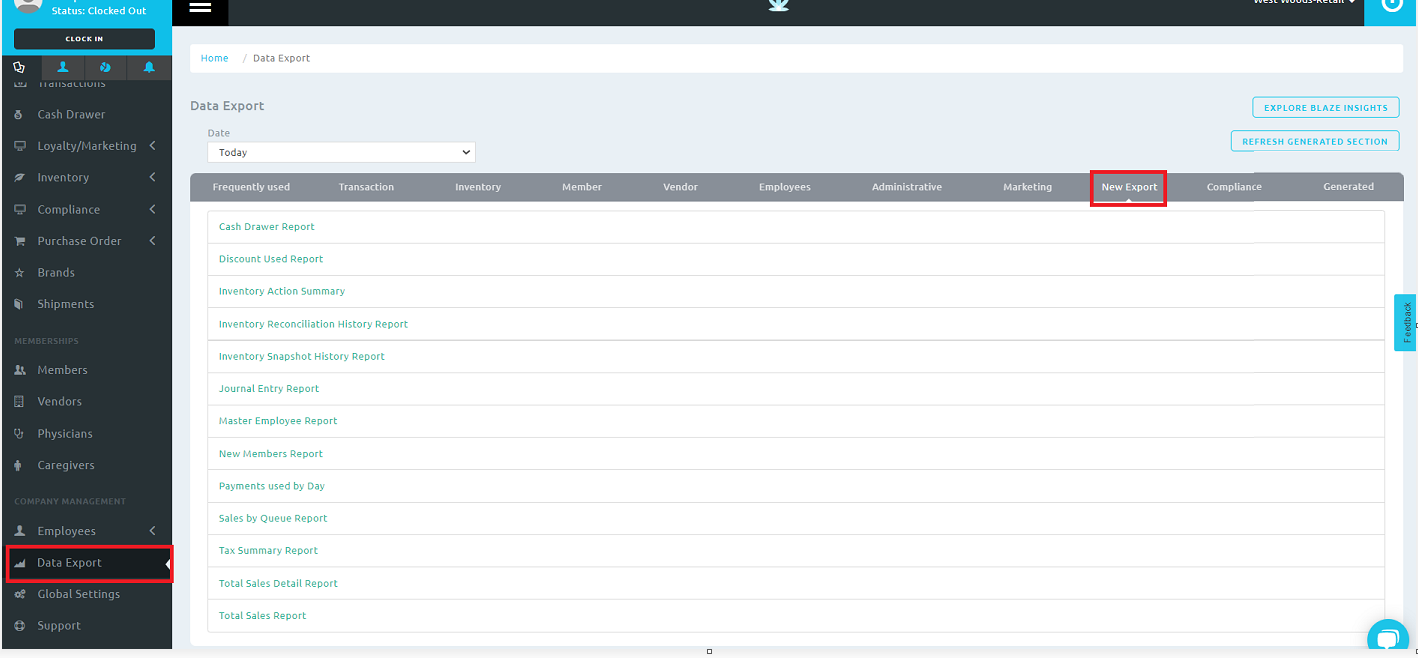The image size is (1418, 658).
Task: Open the Date dropdown showing Today
Action: pyautogui.click(x=341, y=153)
